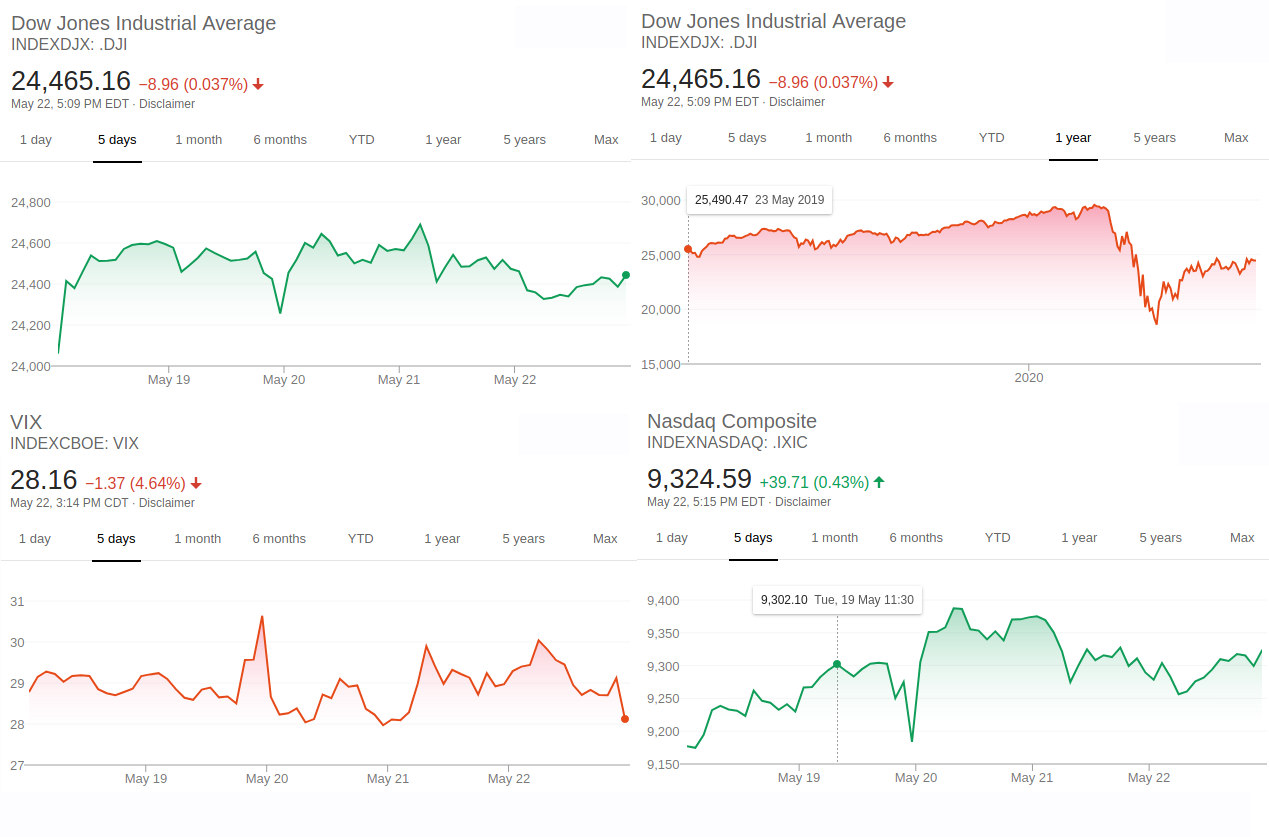Click the orange start dot on the Dow 1-year chart
1269x837 pixels.
(688, 249)
